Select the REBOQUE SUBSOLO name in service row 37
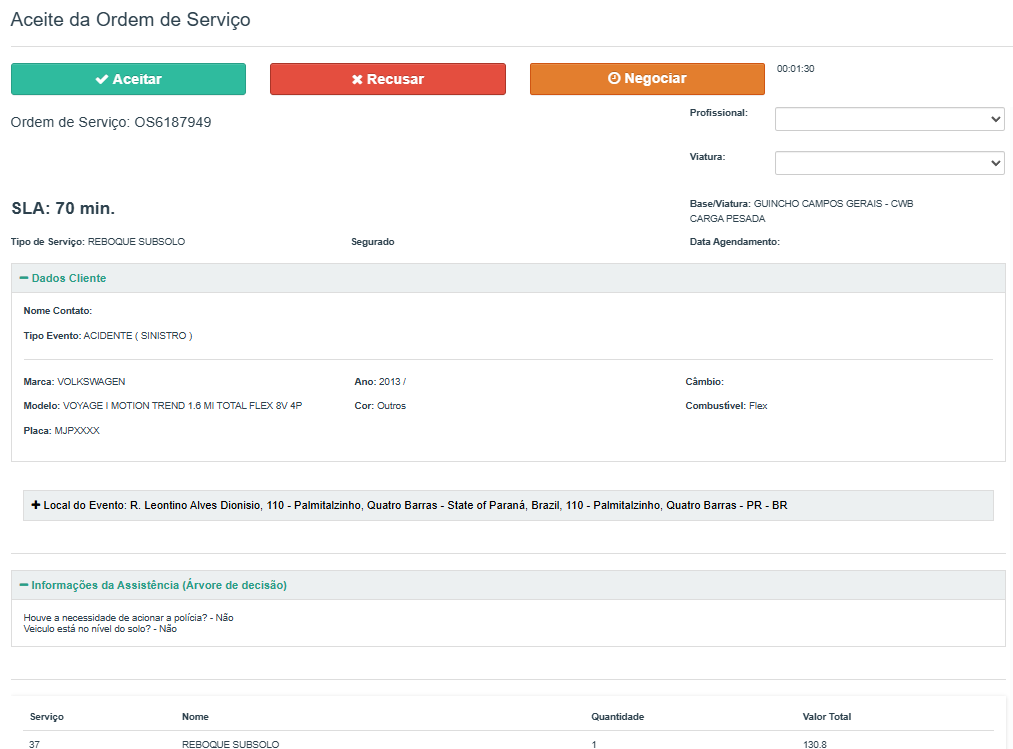The width and height of the screenshot is (1013, 749). (230, 744)
